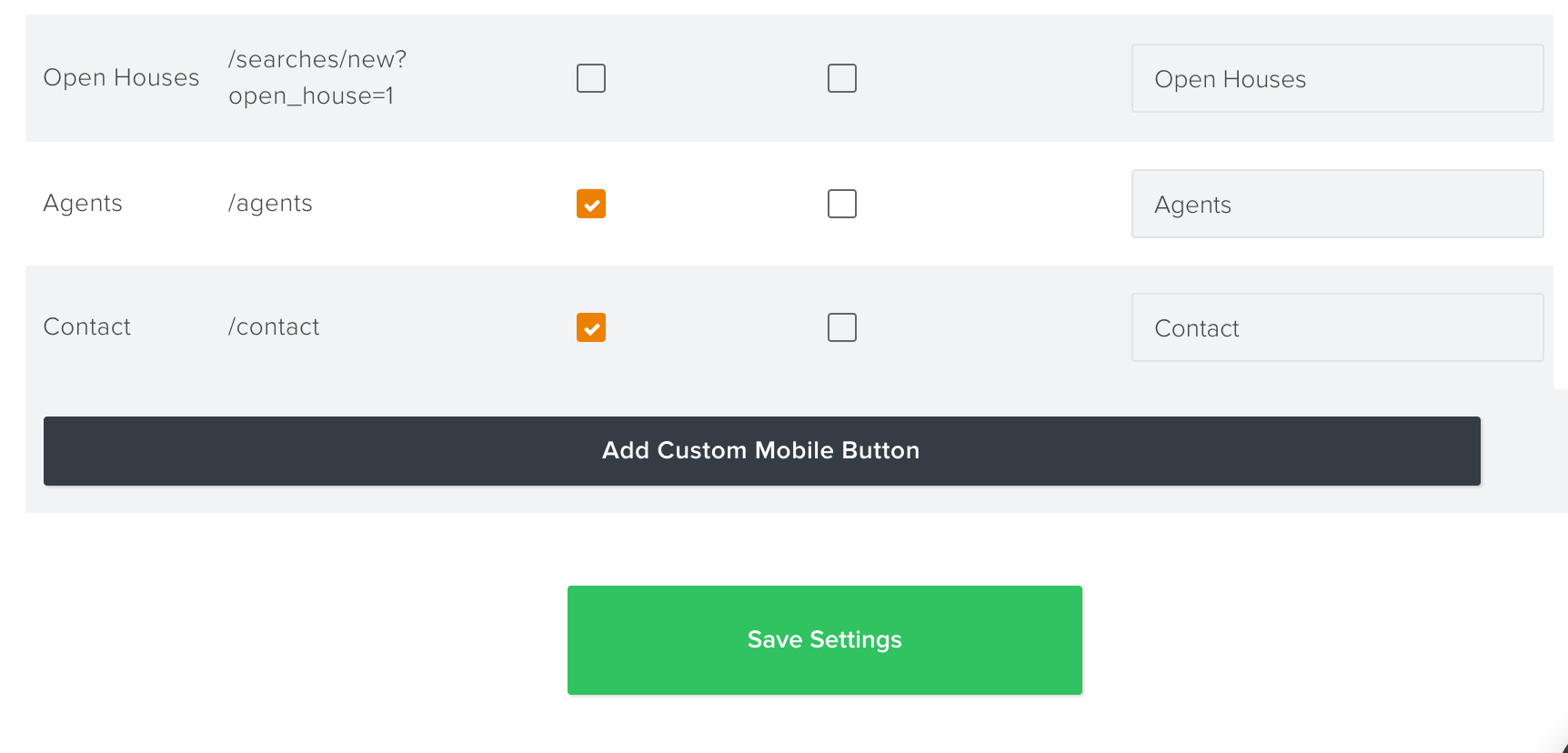The width and height of the screenshot is (1568, 753).
Task: Disable the orange checked Contact checkbox
Action: (x=591, y=327)
